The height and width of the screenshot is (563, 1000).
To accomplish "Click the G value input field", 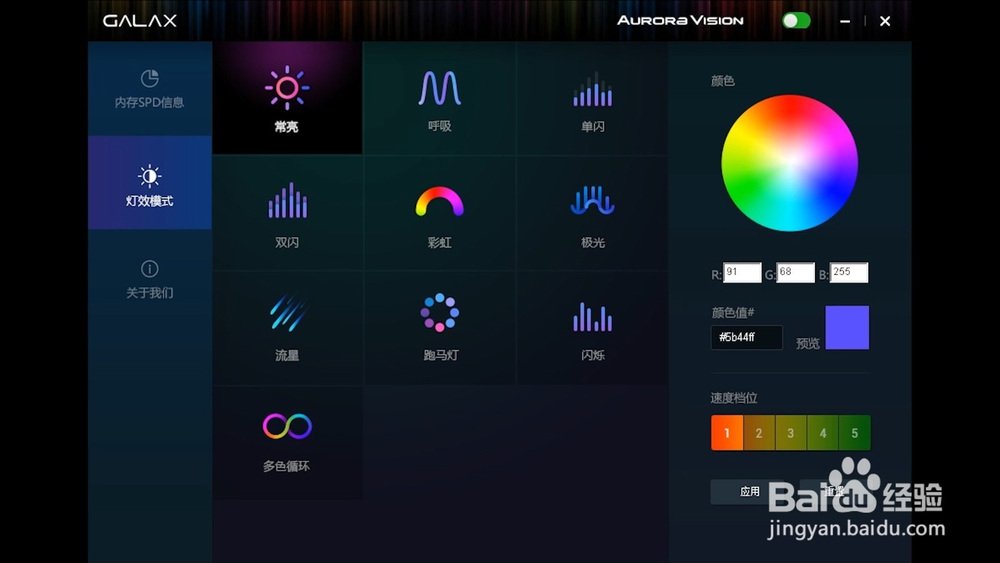I will (795, 272).
